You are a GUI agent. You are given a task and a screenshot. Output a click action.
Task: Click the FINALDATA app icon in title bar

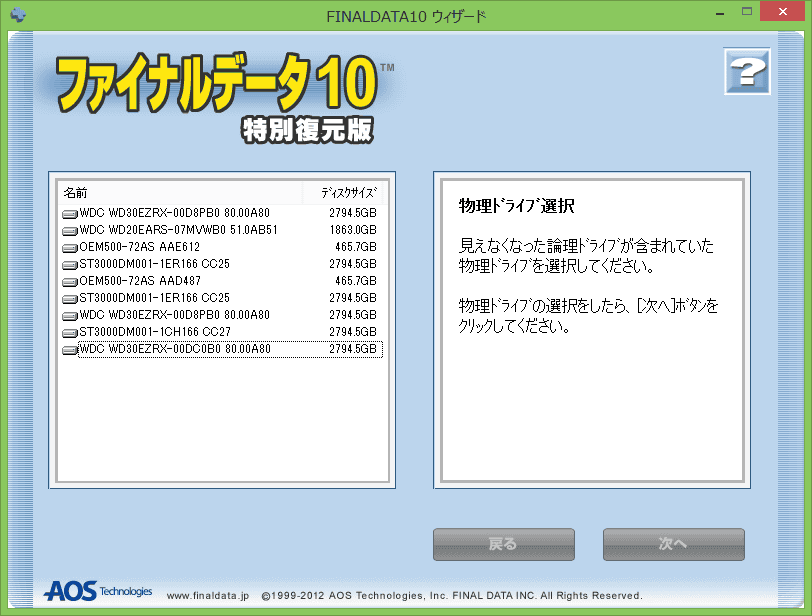[18, 14]
